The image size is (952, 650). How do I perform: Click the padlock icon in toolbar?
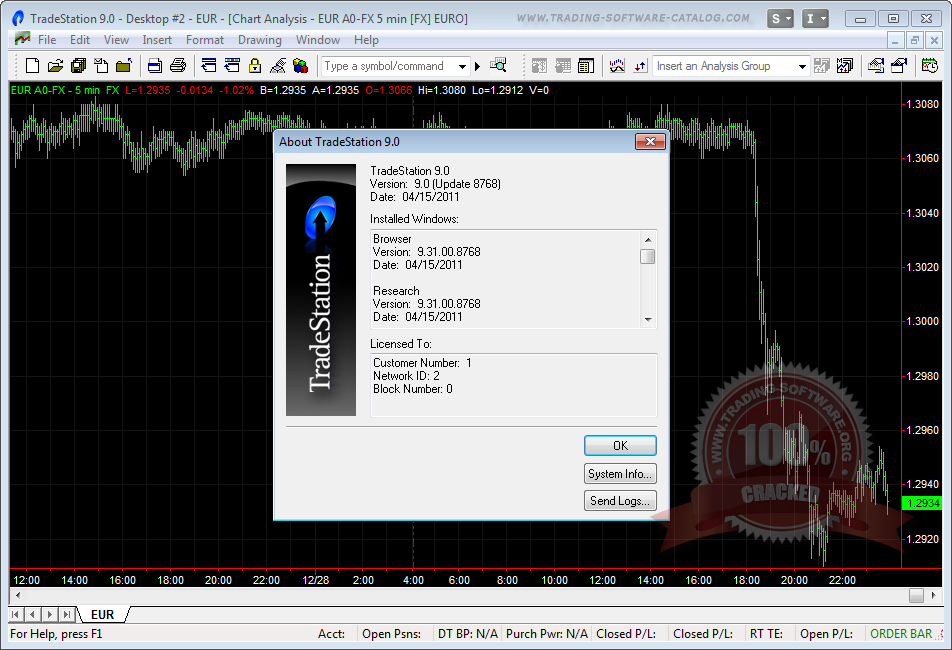[254, 66]
